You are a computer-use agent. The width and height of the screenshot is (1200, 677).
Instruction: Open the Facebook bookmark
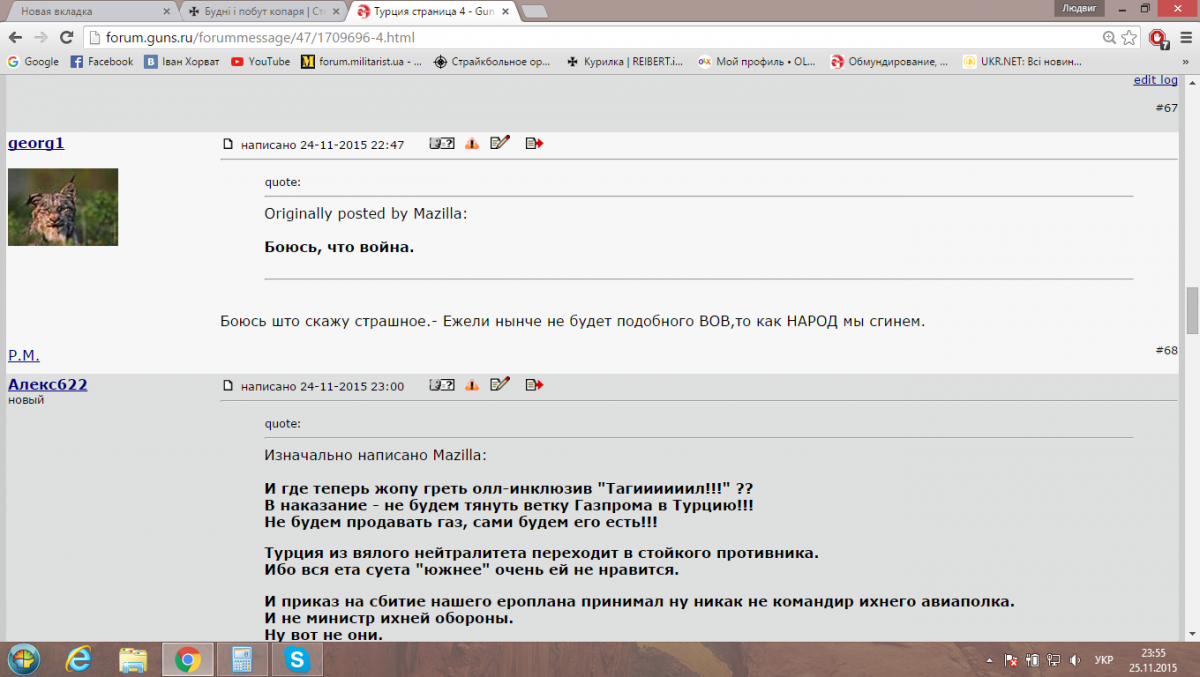pos(101,61)
